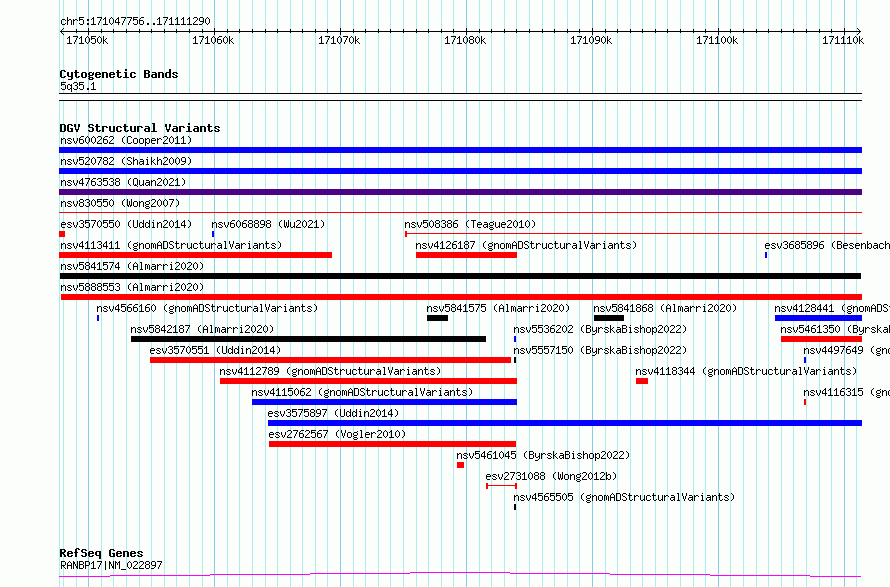Select the purple nsv4763538 (Quan2021) bar
The height and width of the screenshot is (587, 890).
(460, 192)
